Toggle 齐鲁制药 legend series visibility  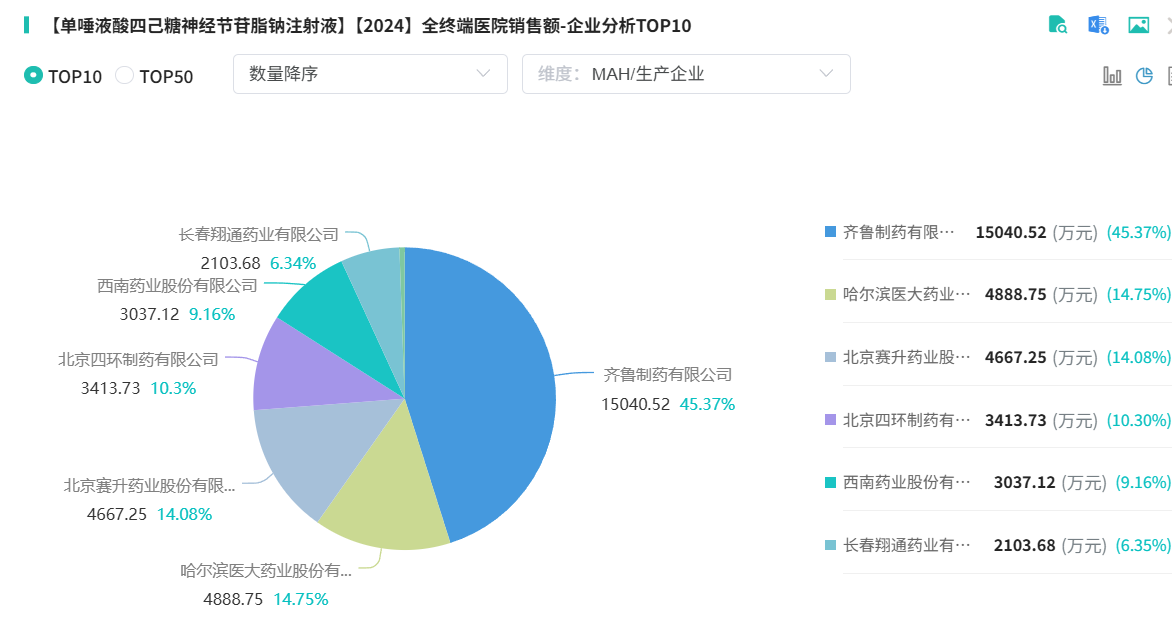pos(899,232)
